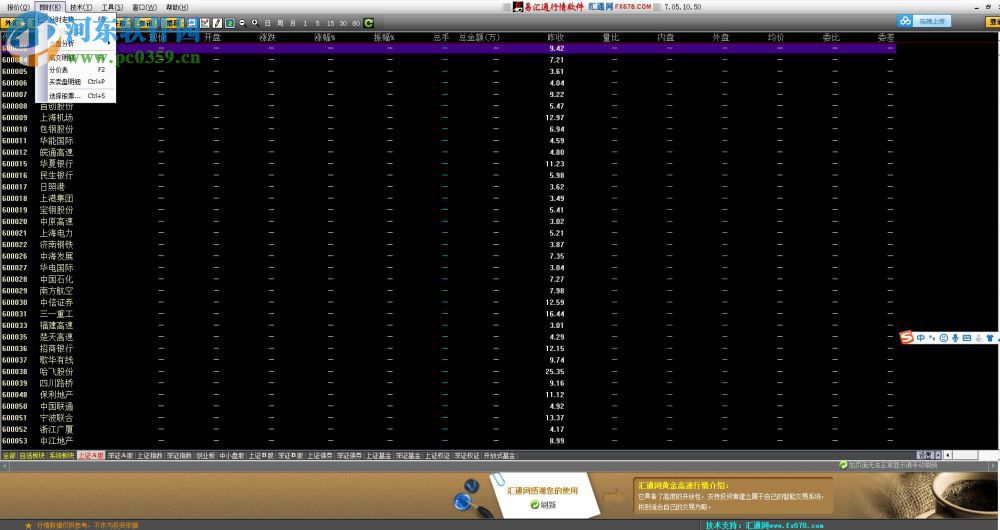Select the 5-minute period button
Image resolution: width=1000 pixels, height=530 pixels.
point(317,23)
